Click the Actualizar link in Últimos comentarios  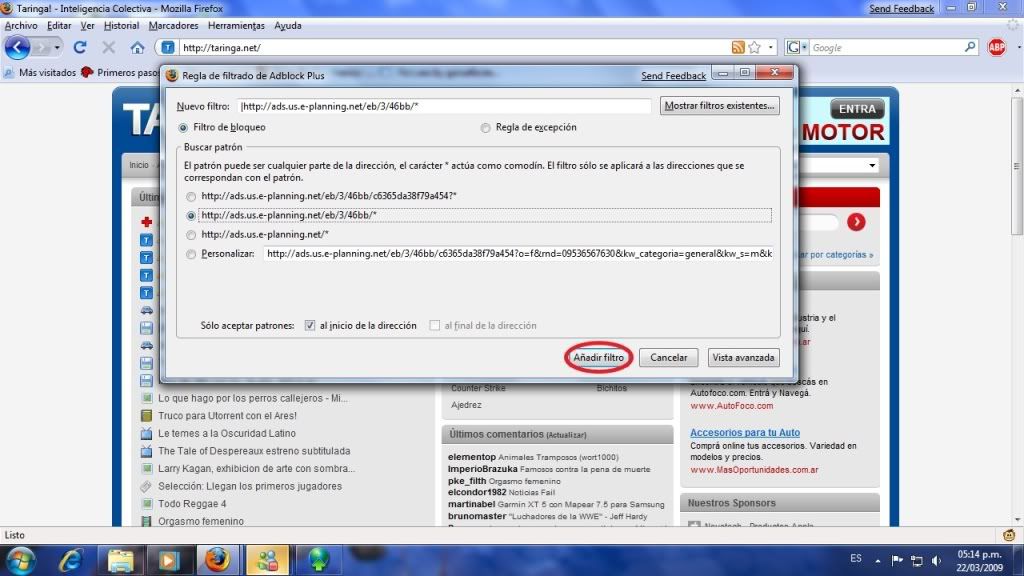tap(566, 435)
